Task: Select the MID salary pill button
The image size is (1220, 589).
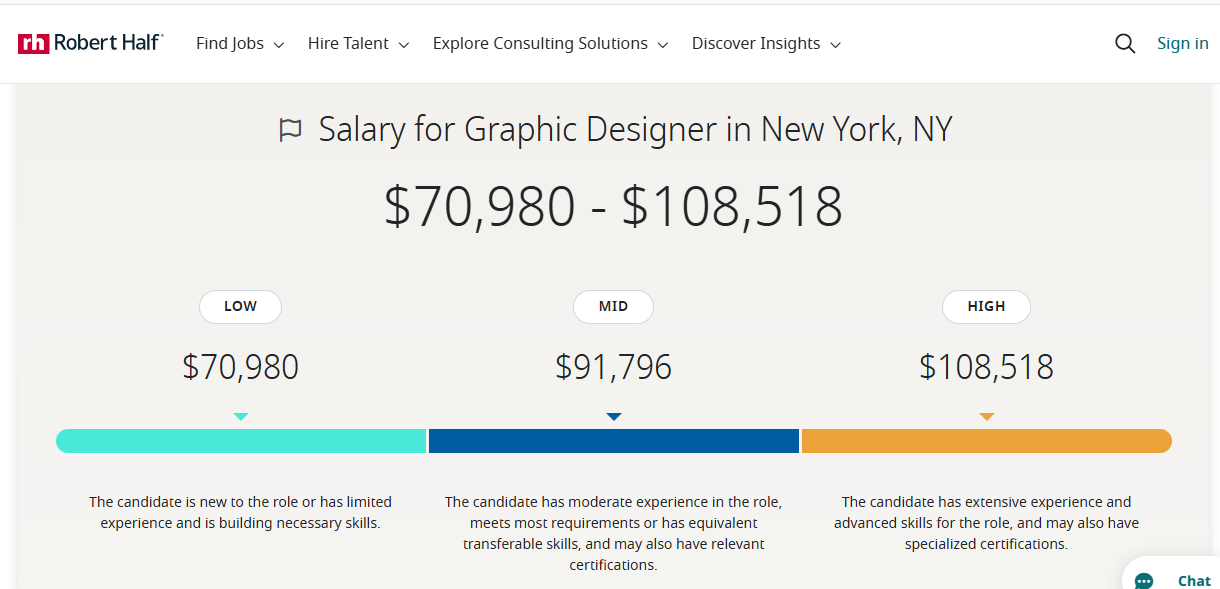Action: (613, 307)
